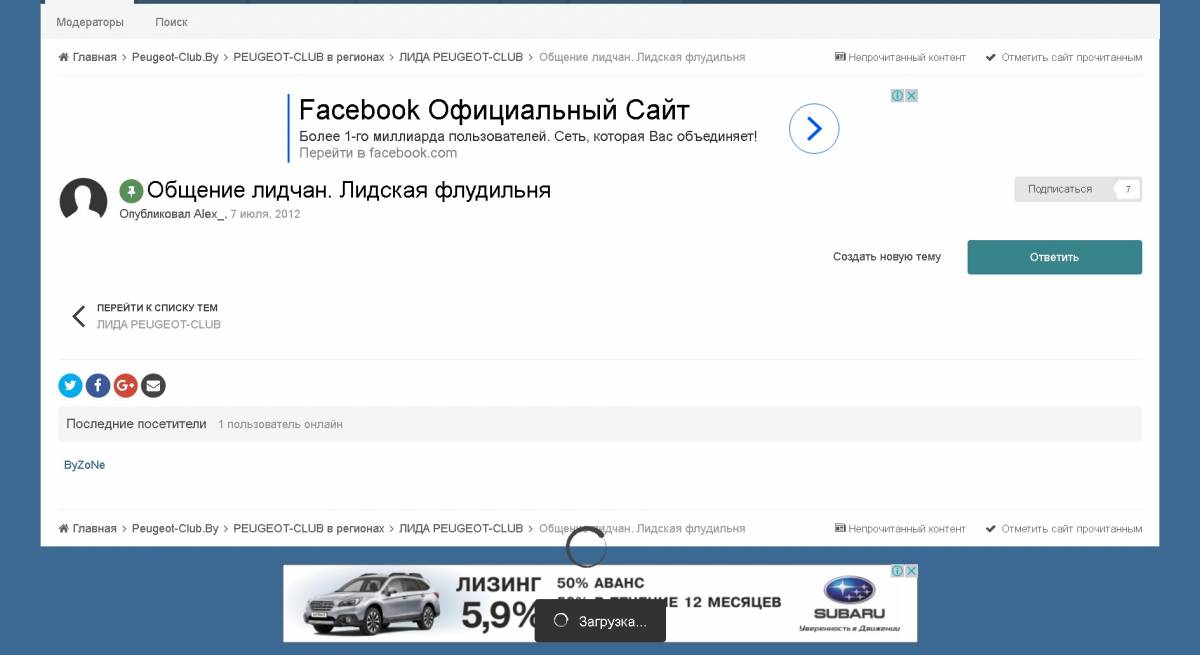Share topic via email envelope icon
This screenshot has width=1200, height=655.
click(x=153, y=385)
